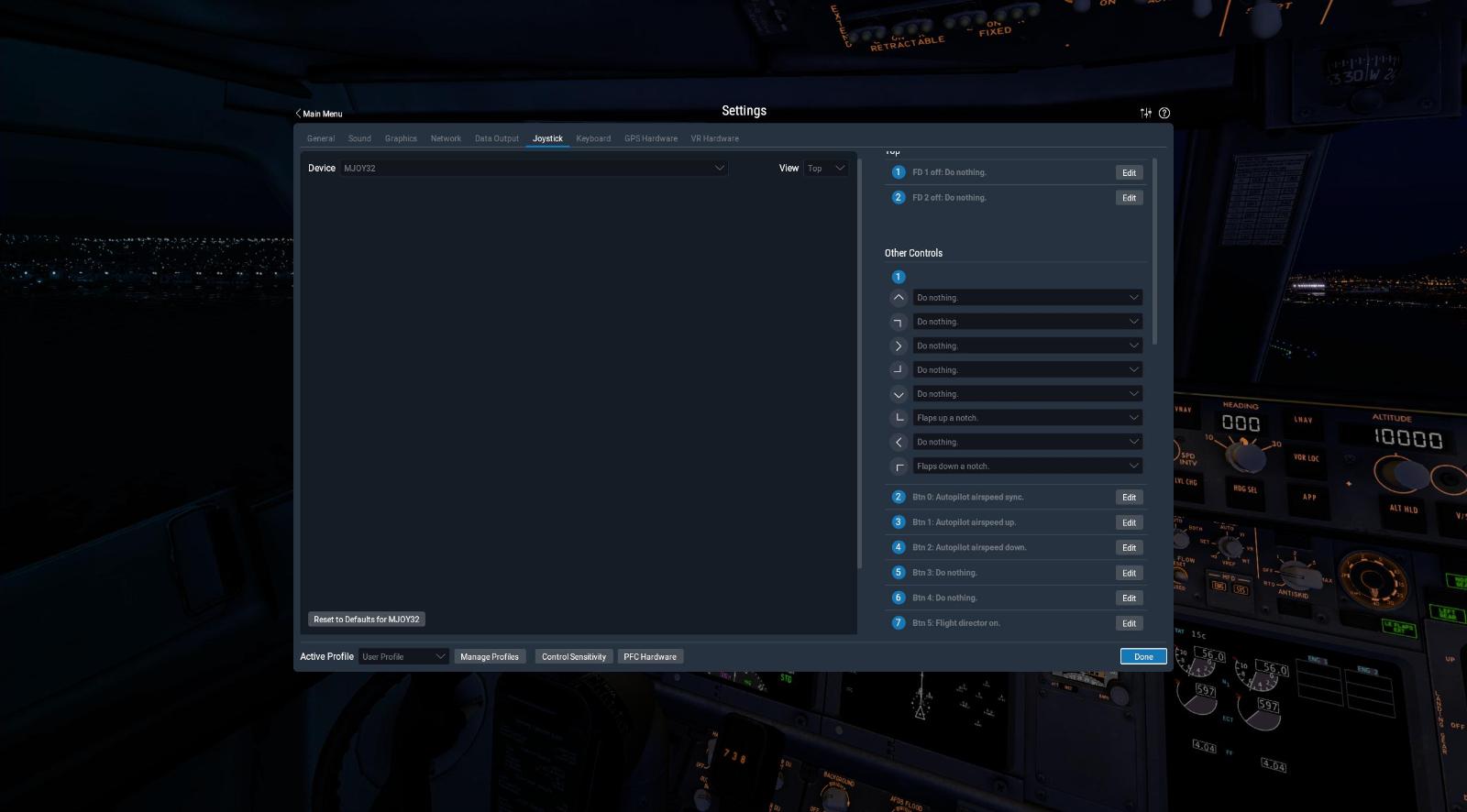Edit Btn 5 Flight director on
This screenshot has height=812, width=1467.
coord(1129,623)
